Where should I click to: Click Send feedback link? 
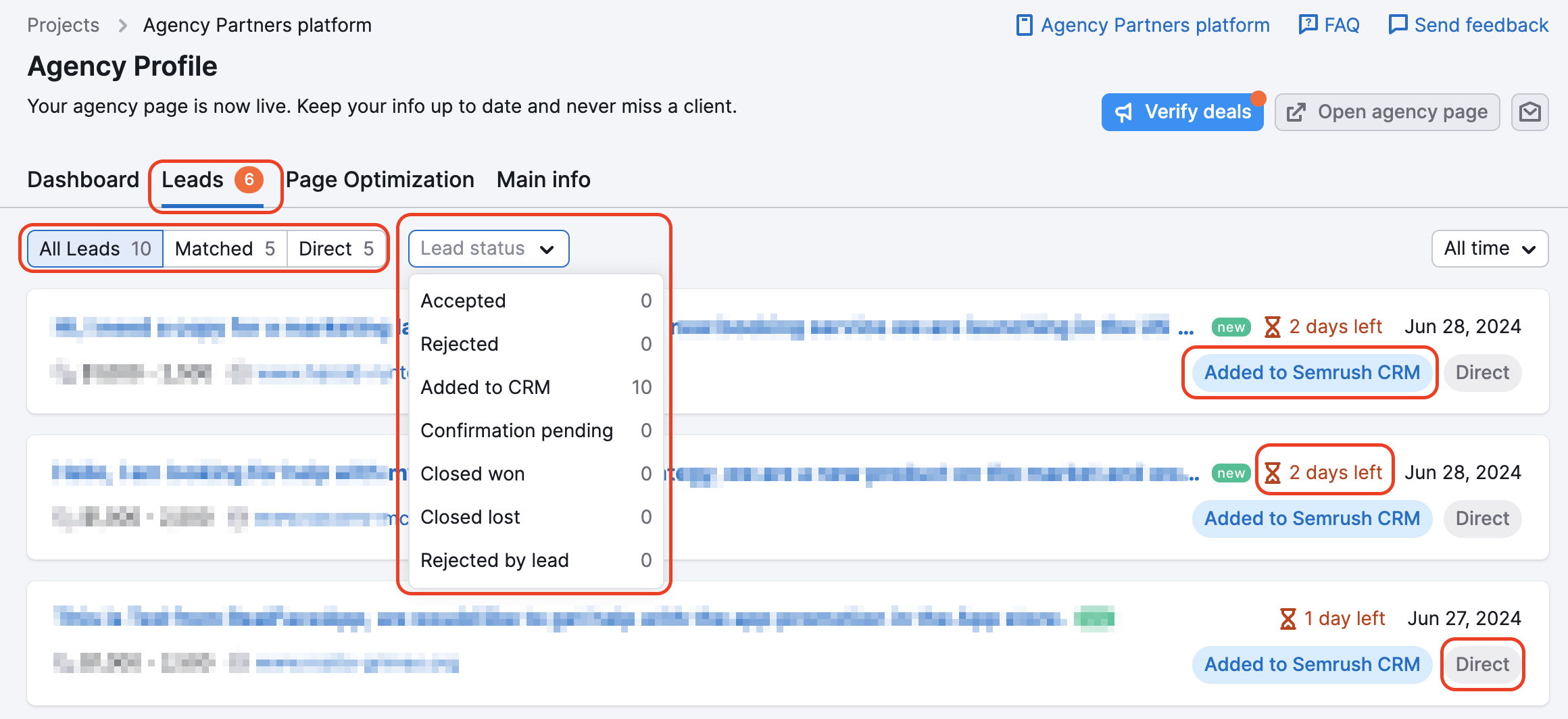[x=1468, y=25]
